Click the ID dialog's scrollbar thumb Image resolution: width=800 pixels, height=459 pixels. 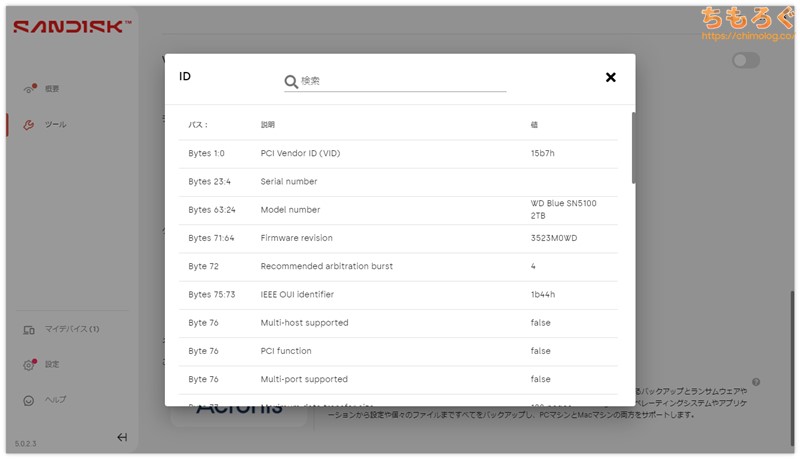632,147
